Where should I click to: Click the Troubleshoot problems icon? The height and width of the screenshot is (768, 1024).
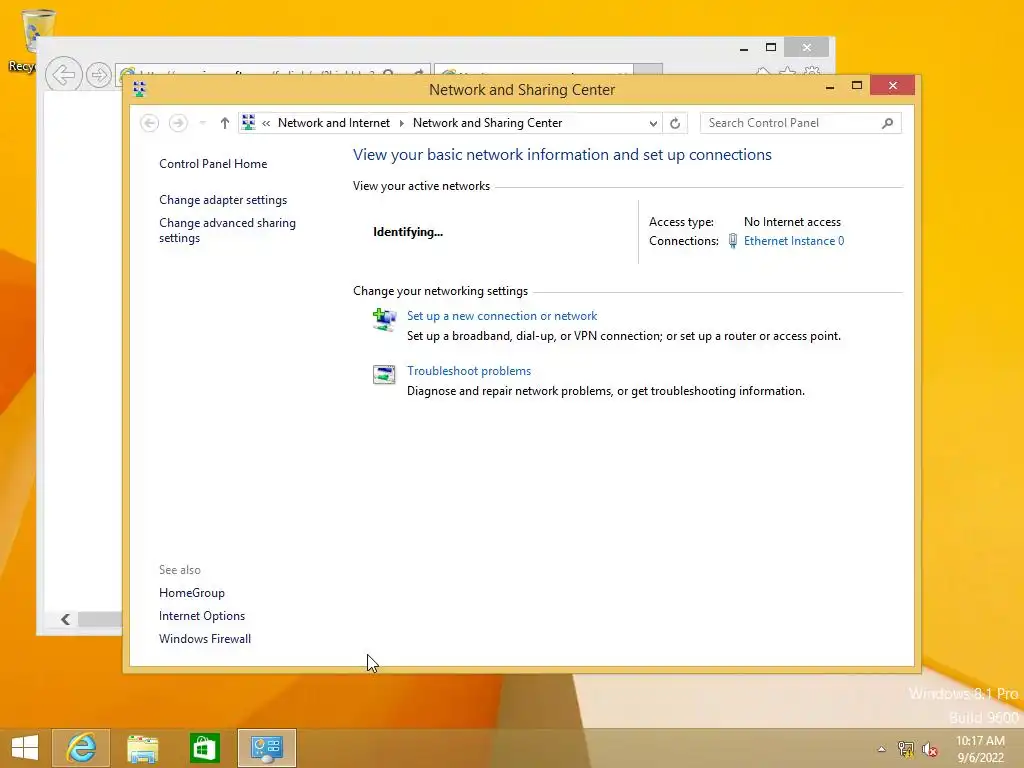(x=384, y=374)
